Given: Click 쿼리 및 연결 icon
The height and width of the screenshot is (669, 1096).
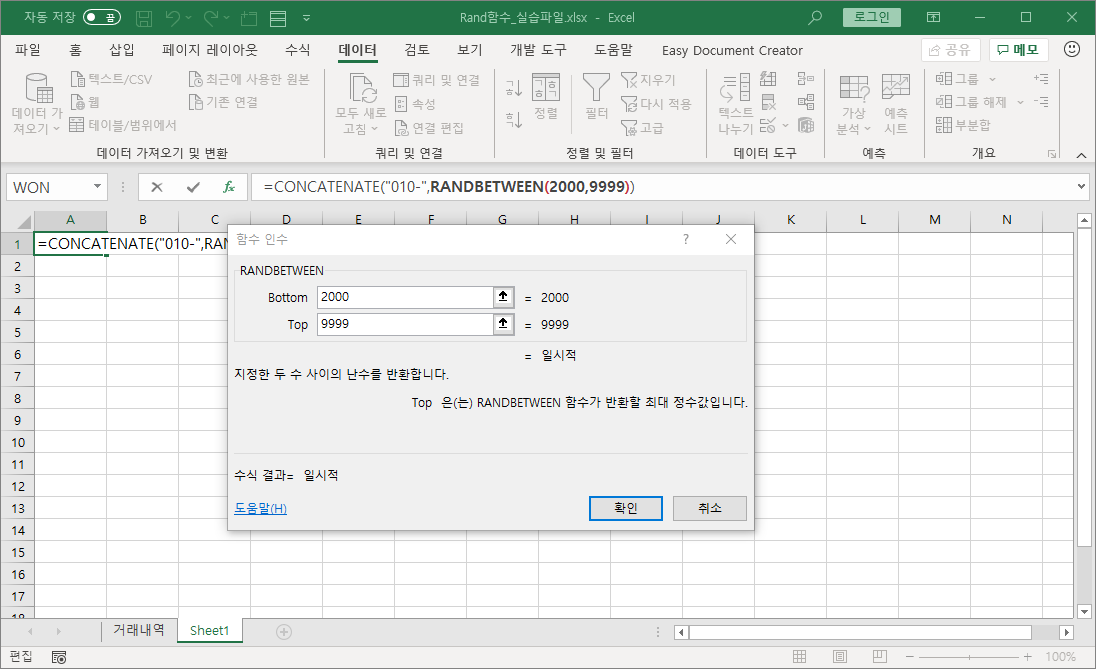Looking at the screenshot, I should pos(401,80).
